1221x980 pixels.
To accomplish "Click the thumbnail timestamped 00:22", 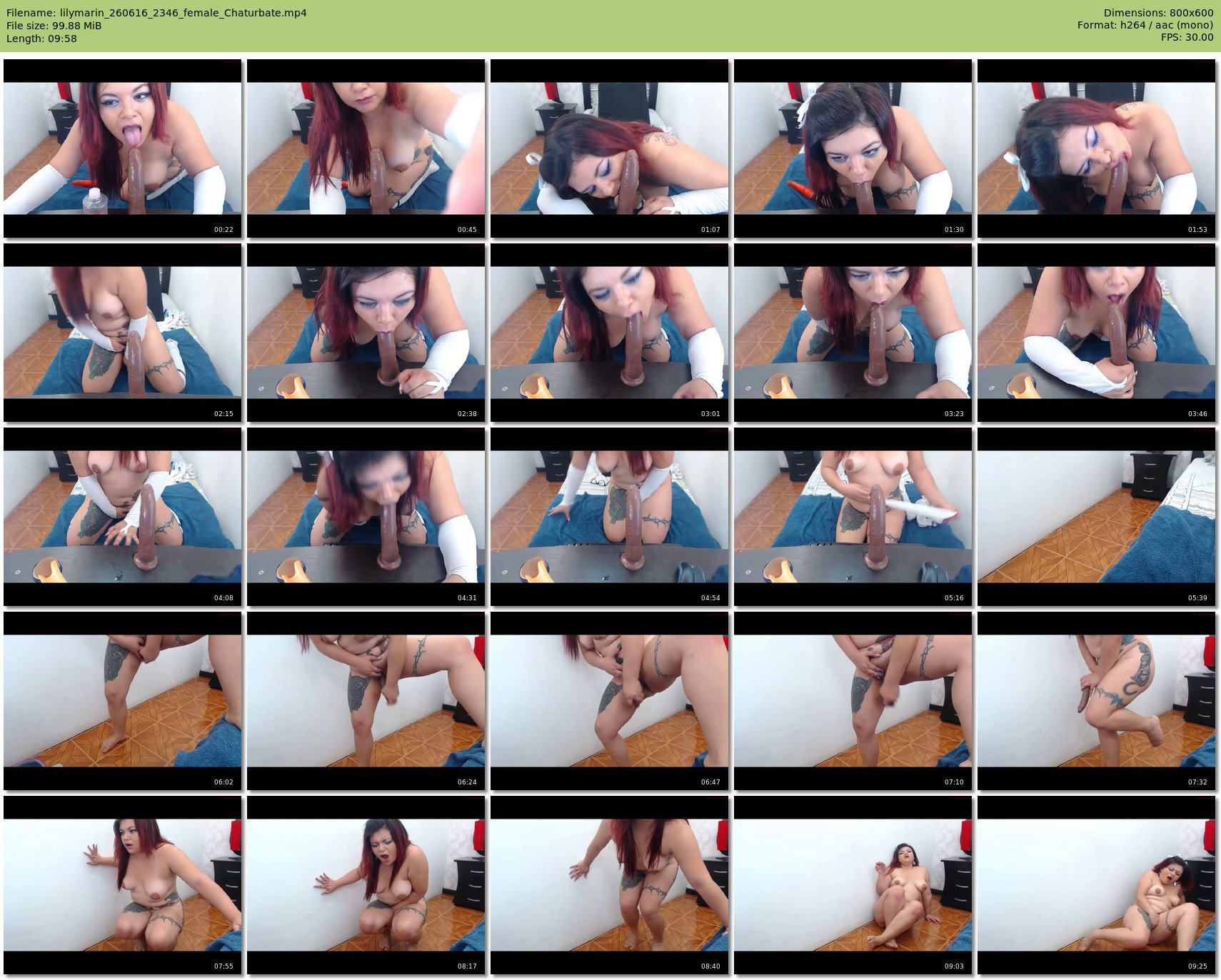I will click(122, 148).
